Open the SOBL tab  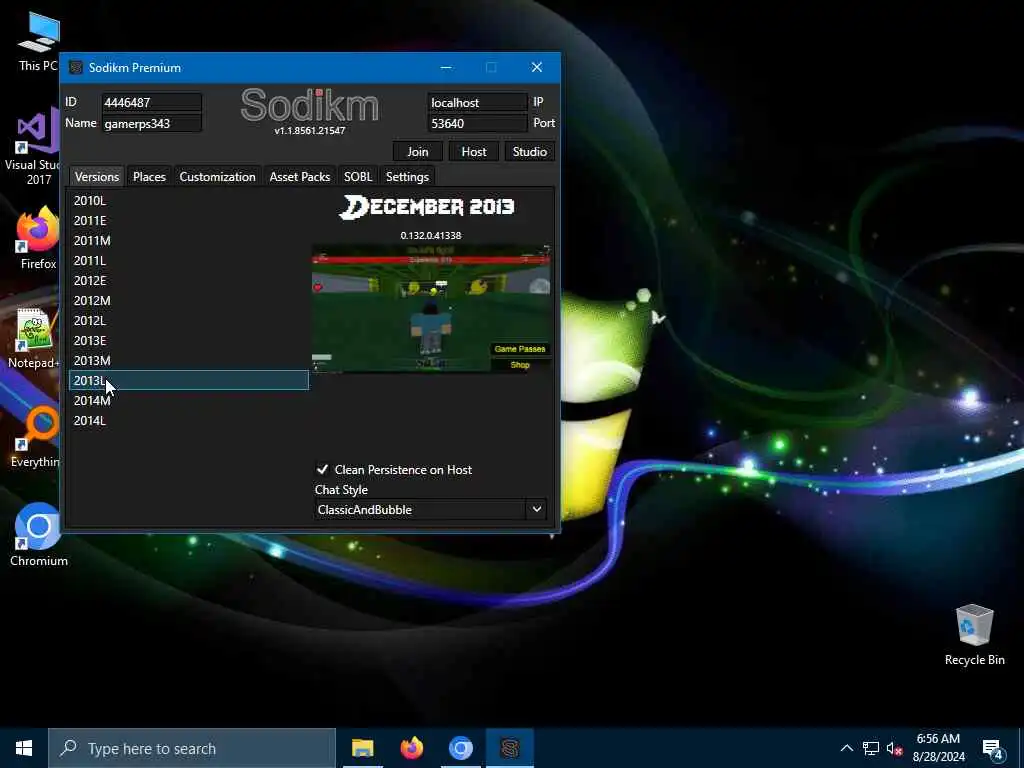pyautogui.click(x=358, y=176)
